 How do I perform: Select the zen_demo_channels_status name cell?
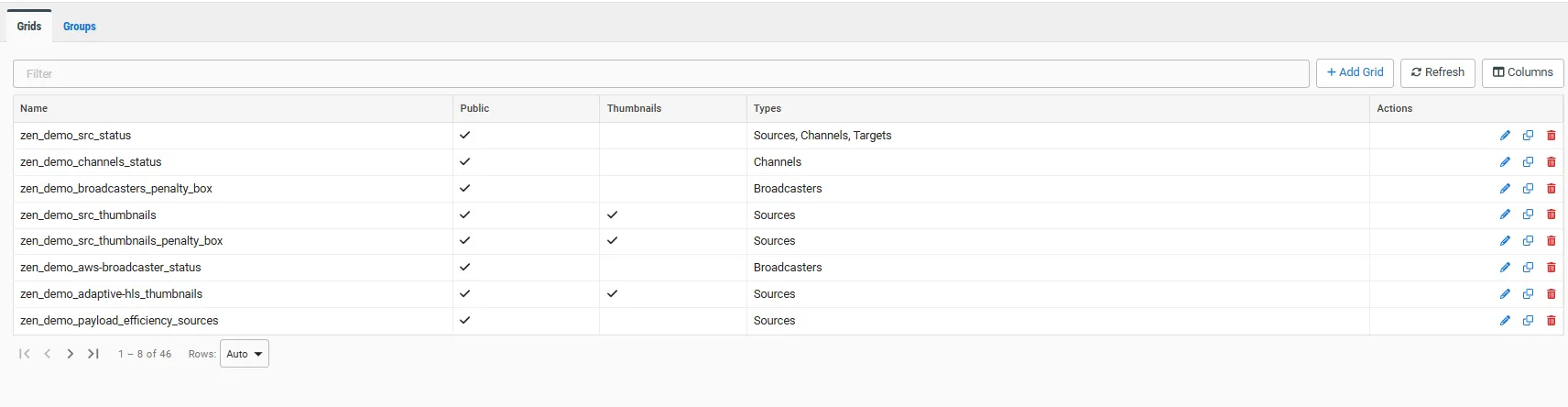233,162
